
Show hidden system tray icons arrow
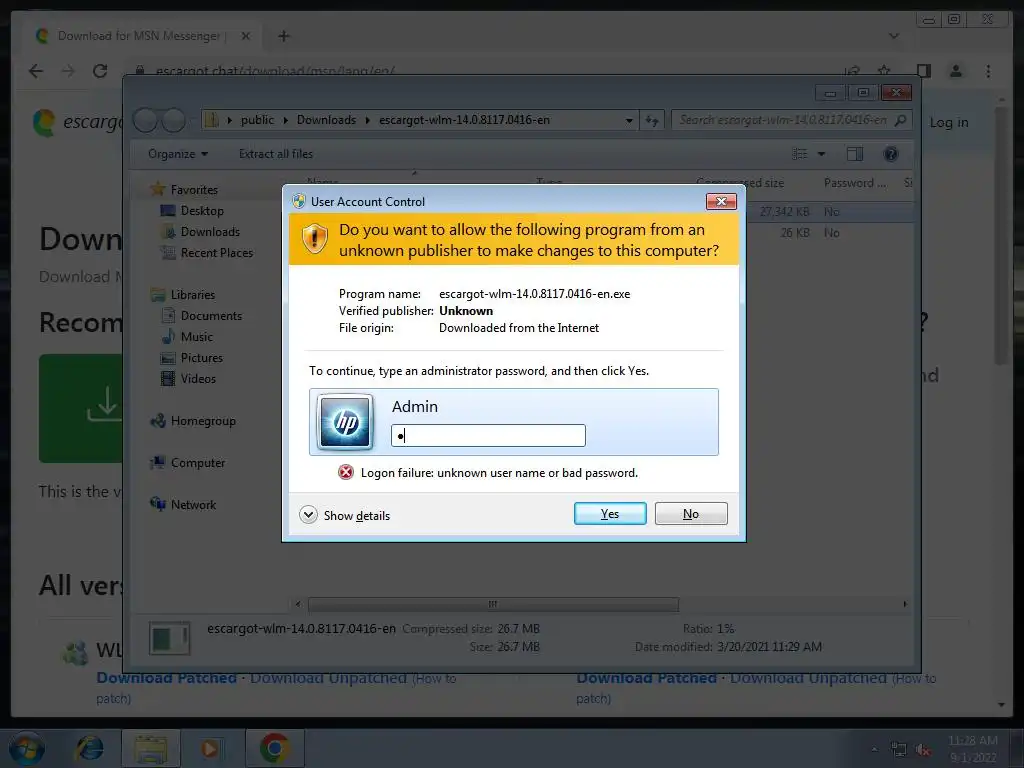click(874, 750)
